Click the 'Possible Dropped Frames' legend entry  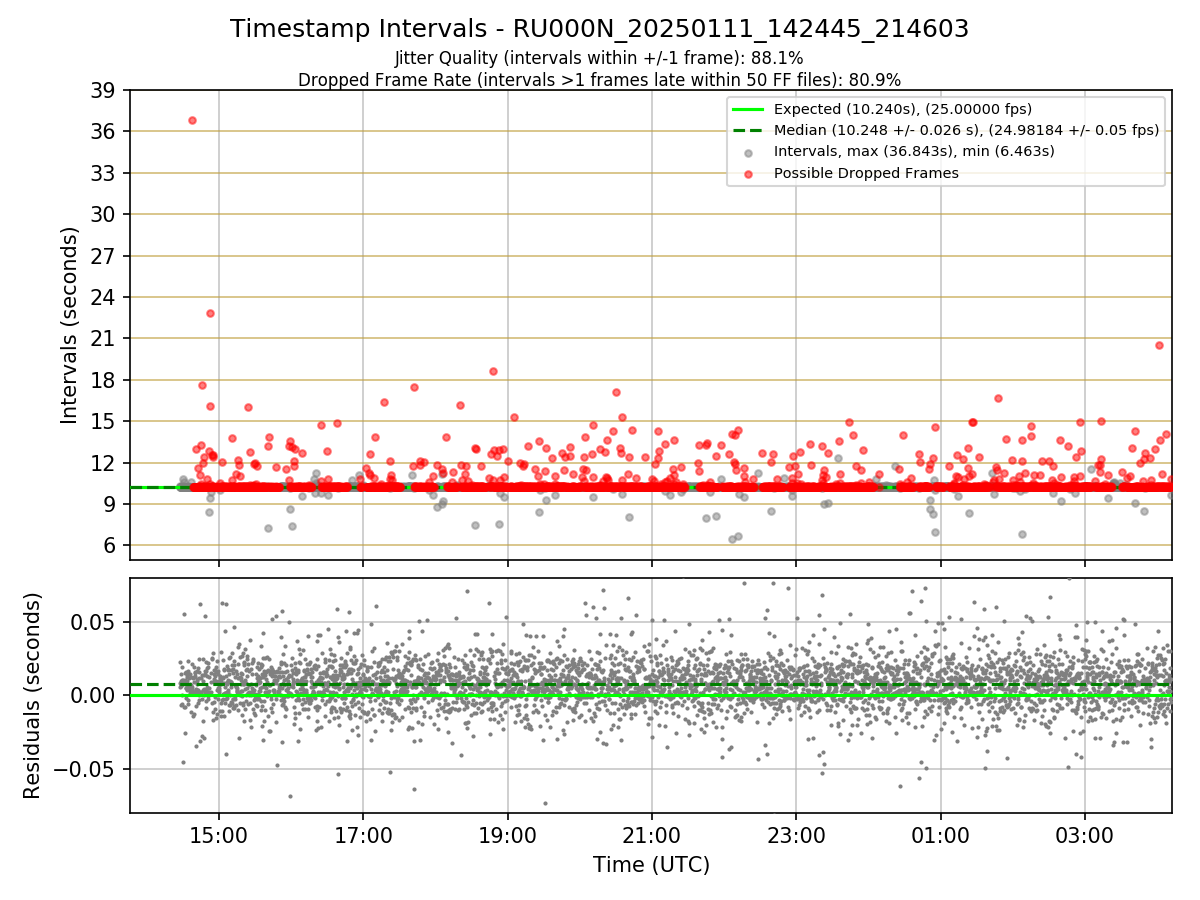click(x=866, y=173)
